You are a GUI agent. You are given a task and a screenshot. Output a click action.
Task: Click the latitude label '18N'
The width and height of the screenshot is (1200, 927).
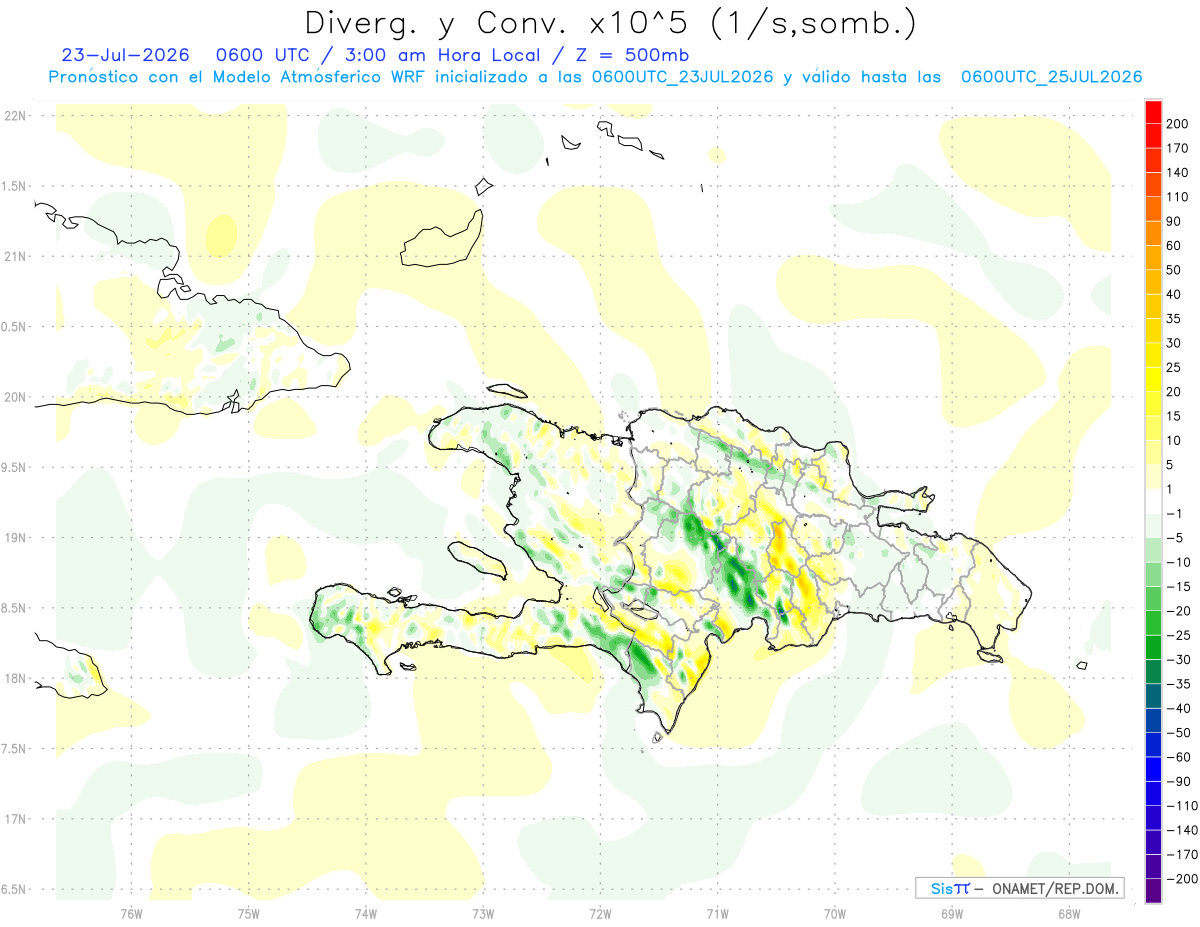[x=14, y=679]
